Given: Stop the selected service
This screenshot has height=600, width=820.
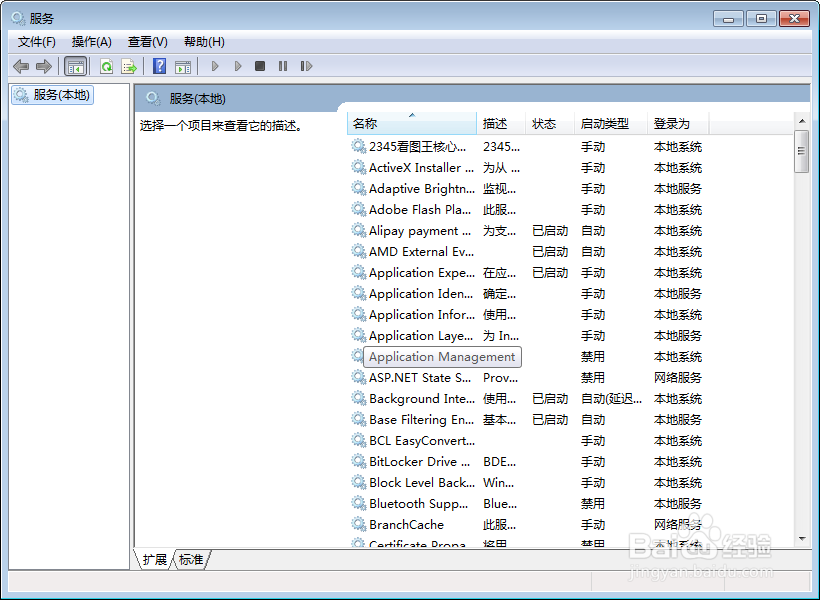Looking at the screenshot, I should (x=259, y=66).
